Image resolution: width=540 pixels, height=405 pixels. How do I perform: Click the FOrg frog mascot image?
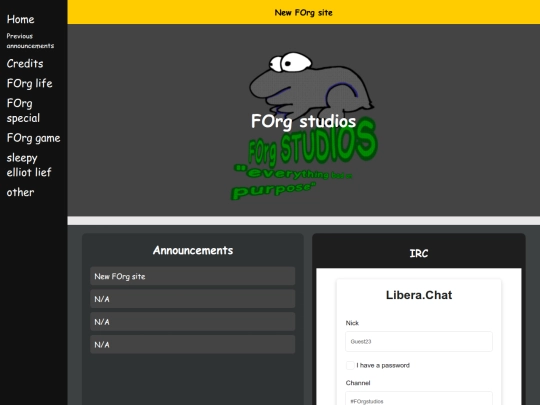tap(311, 86)
